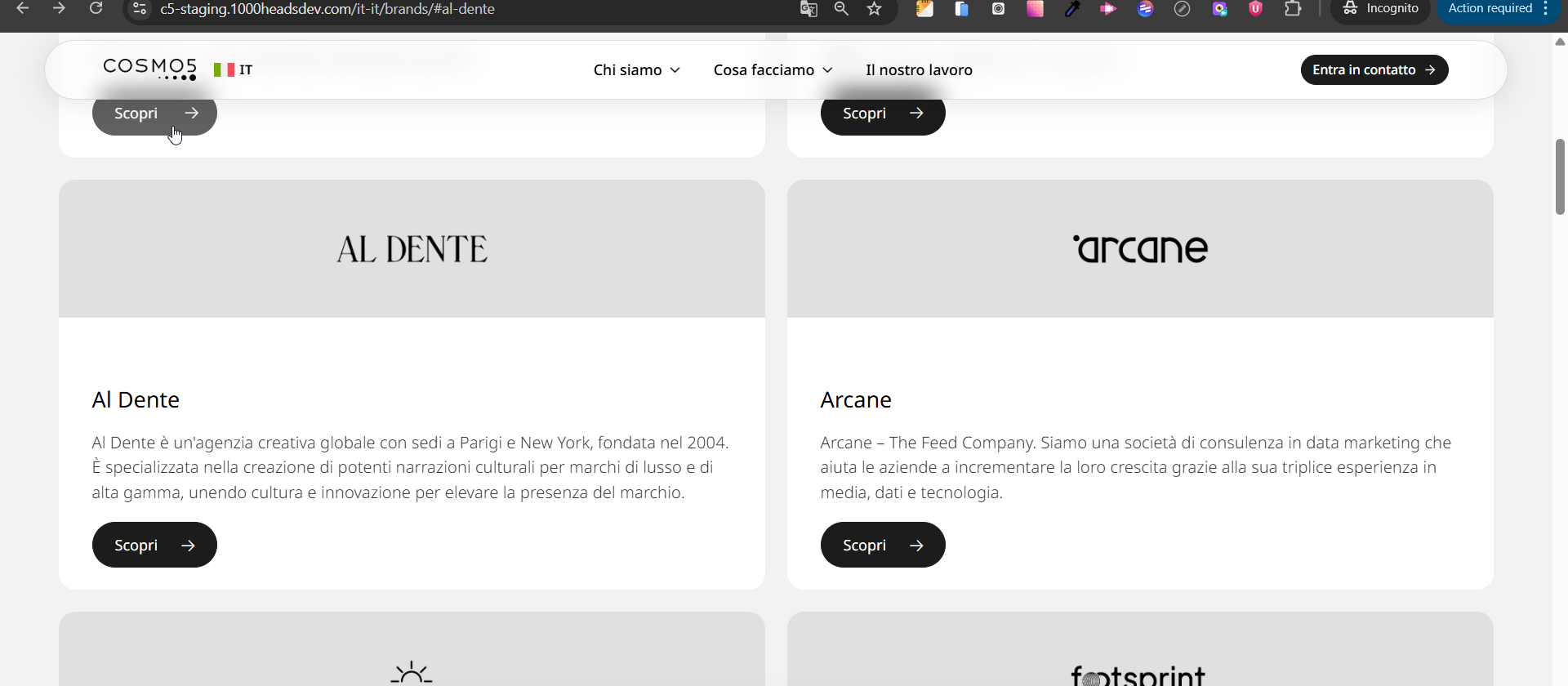This screenshot has width=1568, height=686.
Task: Open the purple screen-capture extension
Action: coord(1219,9)
